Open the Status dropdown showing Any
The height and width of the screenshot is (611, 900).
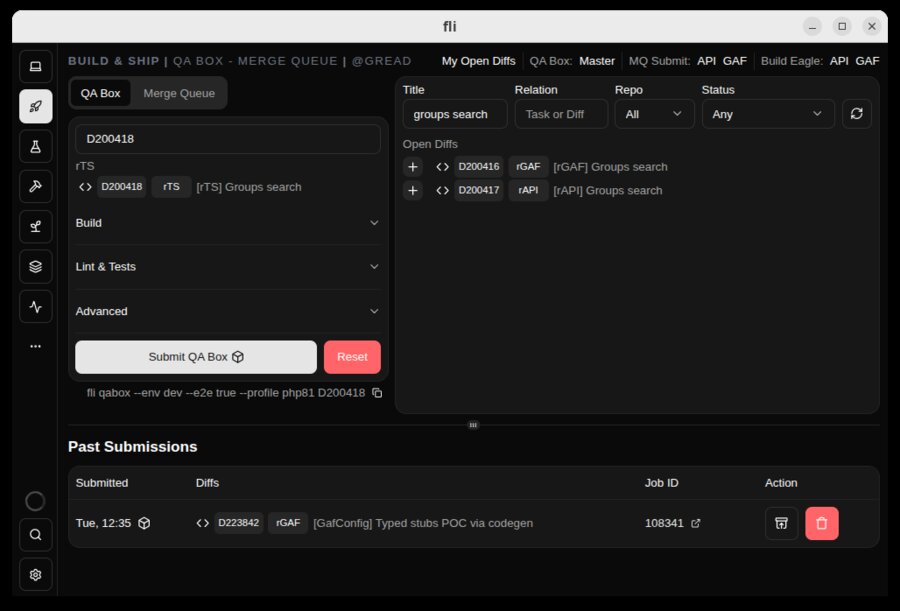[767, 114]
